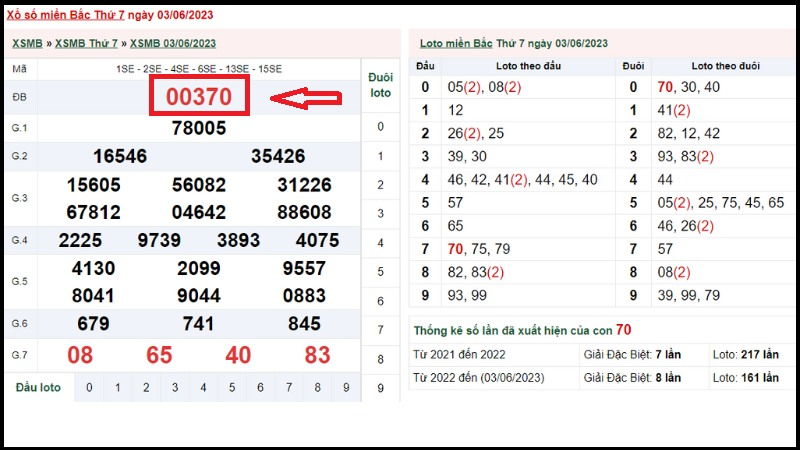Click 'Loto: 217 lần' statistic
The image size is (800, 450).
coord(746,355)
